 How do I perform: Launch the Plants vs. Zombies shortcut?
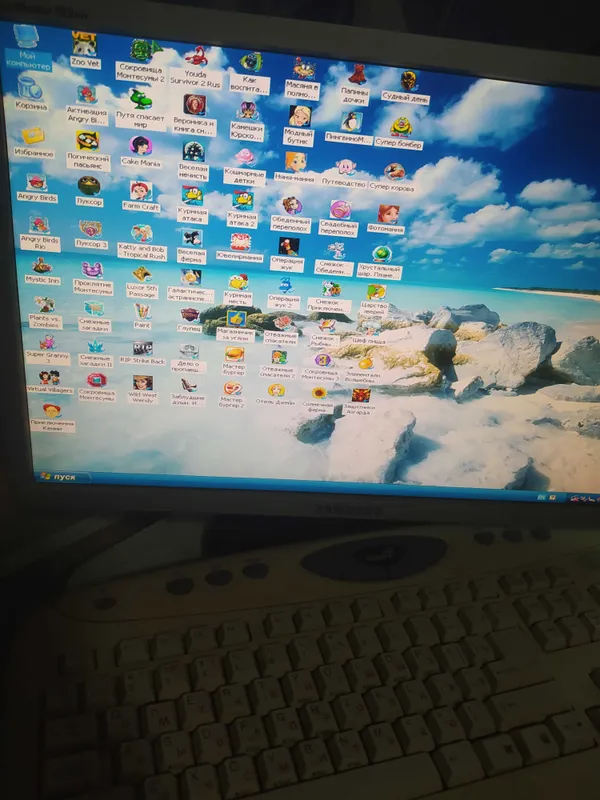tap(45, 313)
